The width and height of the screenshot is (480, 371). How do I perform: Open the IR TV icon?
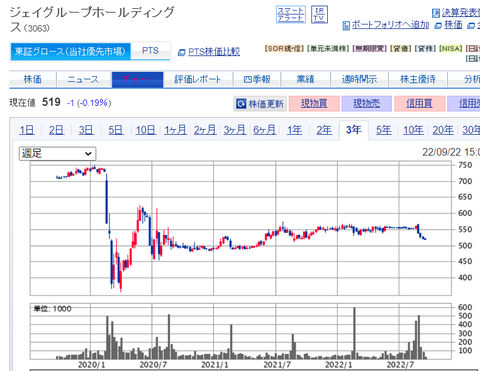point(319,15)
